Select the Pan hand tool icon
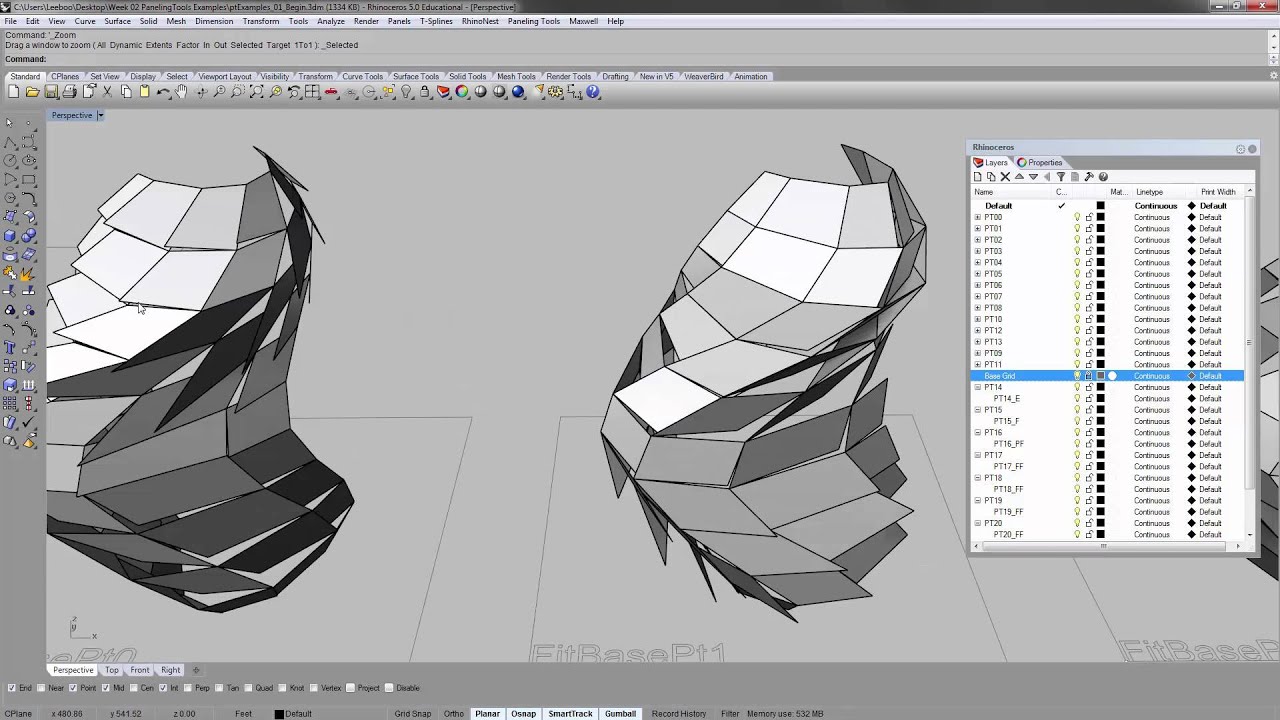The image size is (1280, 720). (182, 92)
